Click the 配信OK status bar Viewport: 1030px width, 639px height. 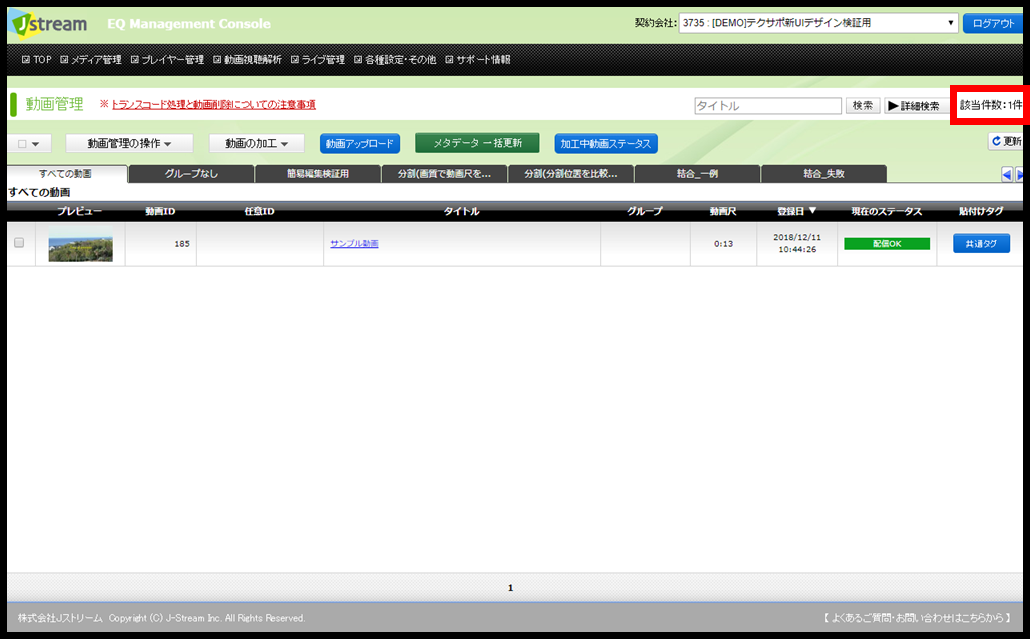(887, 244)
